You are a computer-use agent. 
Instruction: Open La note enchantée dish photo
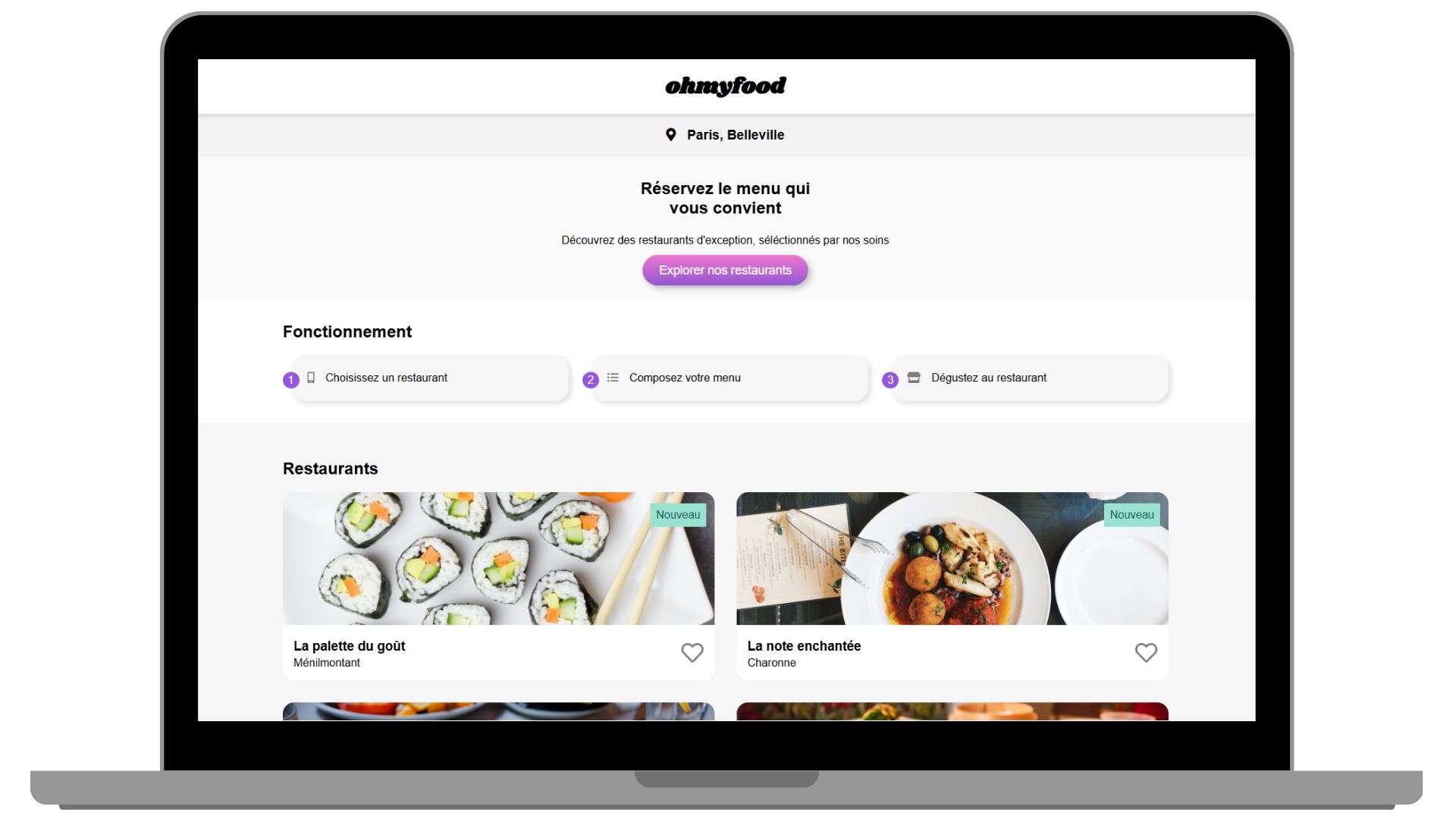(952, 559)
